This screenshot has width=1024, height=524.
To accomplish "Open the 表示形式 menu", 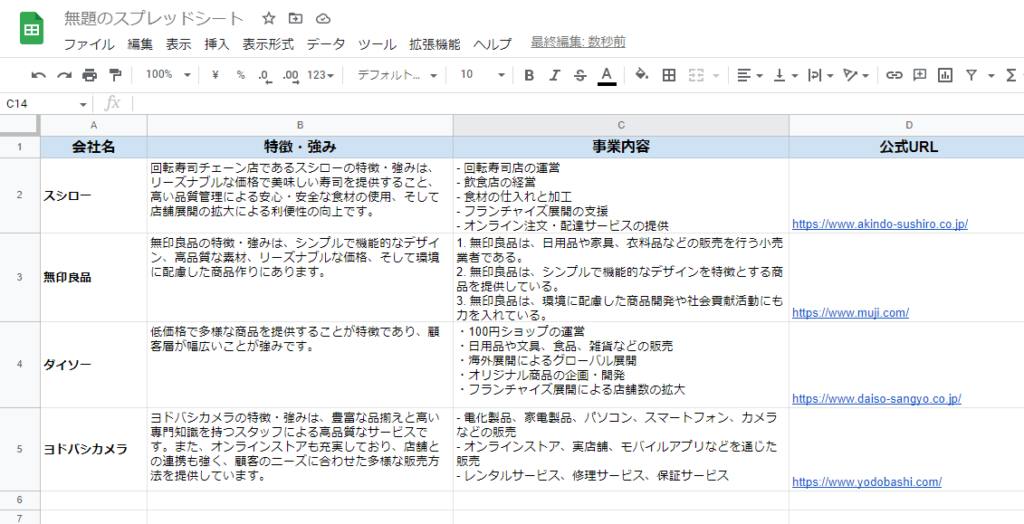I will pyautogui.click(x=268, y=44).
